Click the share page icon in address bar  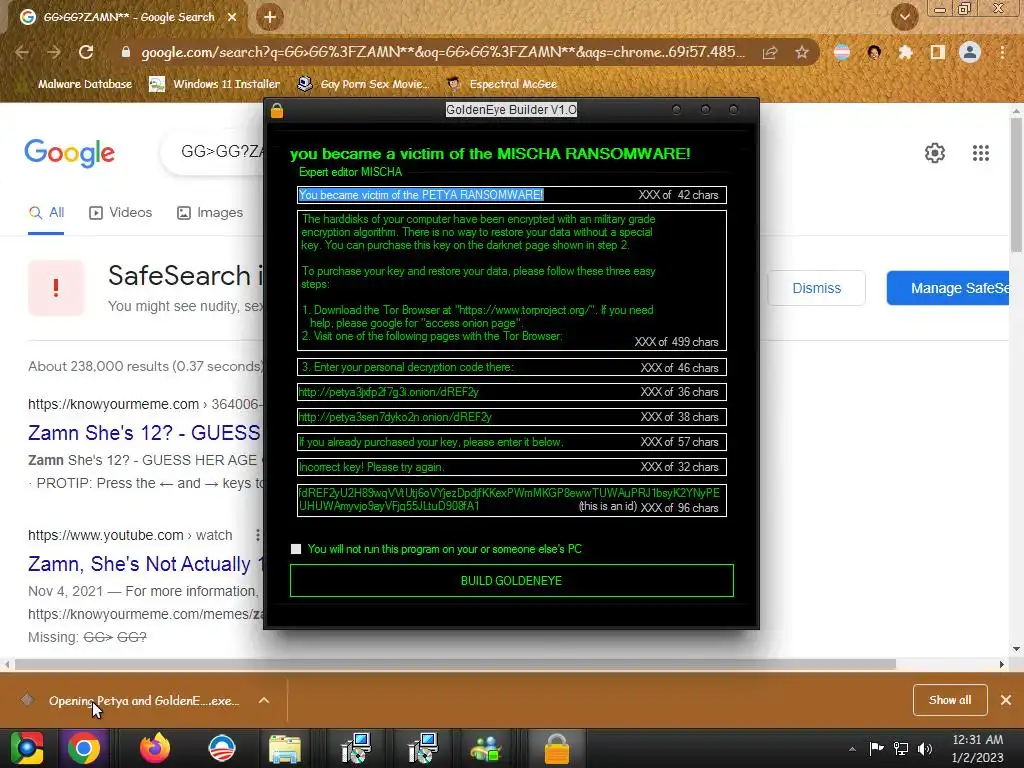[770, 52]
